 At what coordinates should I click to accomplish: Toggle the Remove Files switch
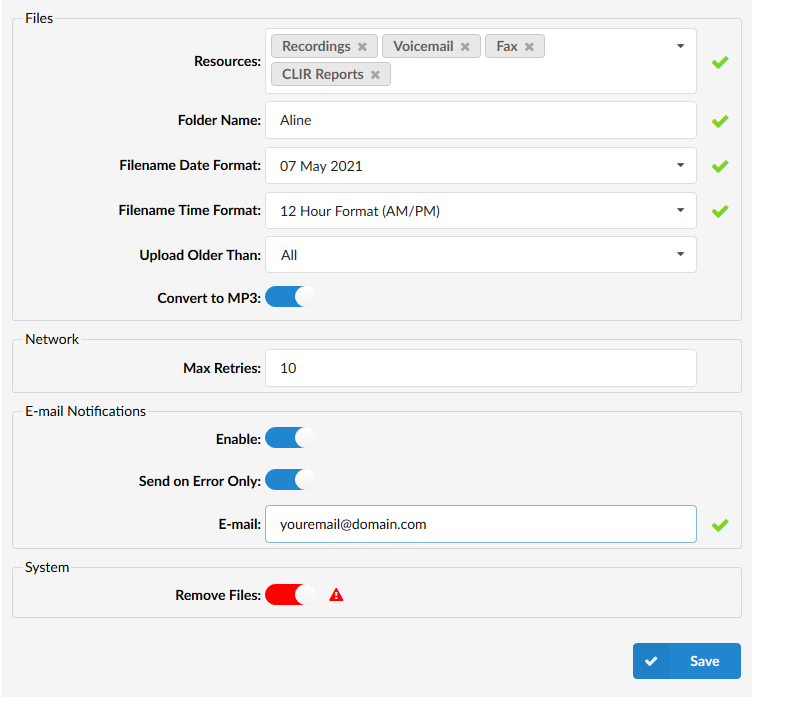[290, 595]
